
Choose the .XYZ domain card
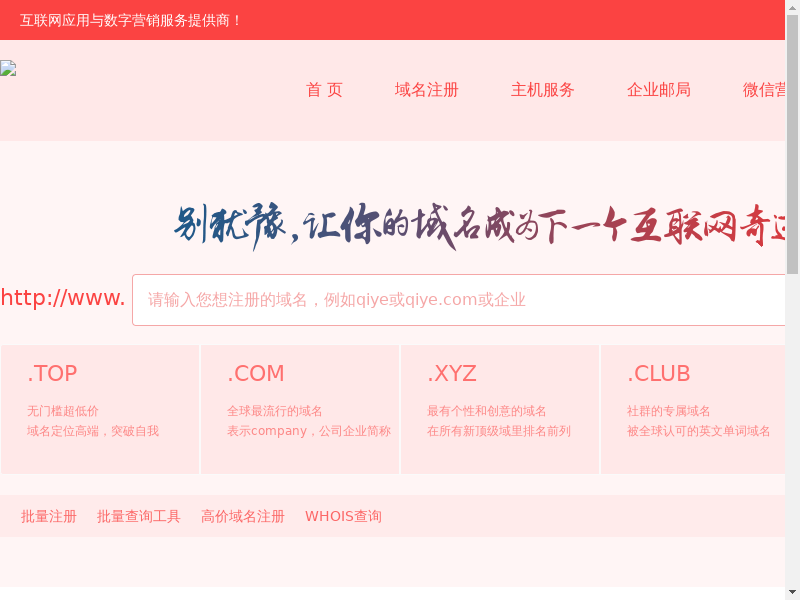coord(500,409)
